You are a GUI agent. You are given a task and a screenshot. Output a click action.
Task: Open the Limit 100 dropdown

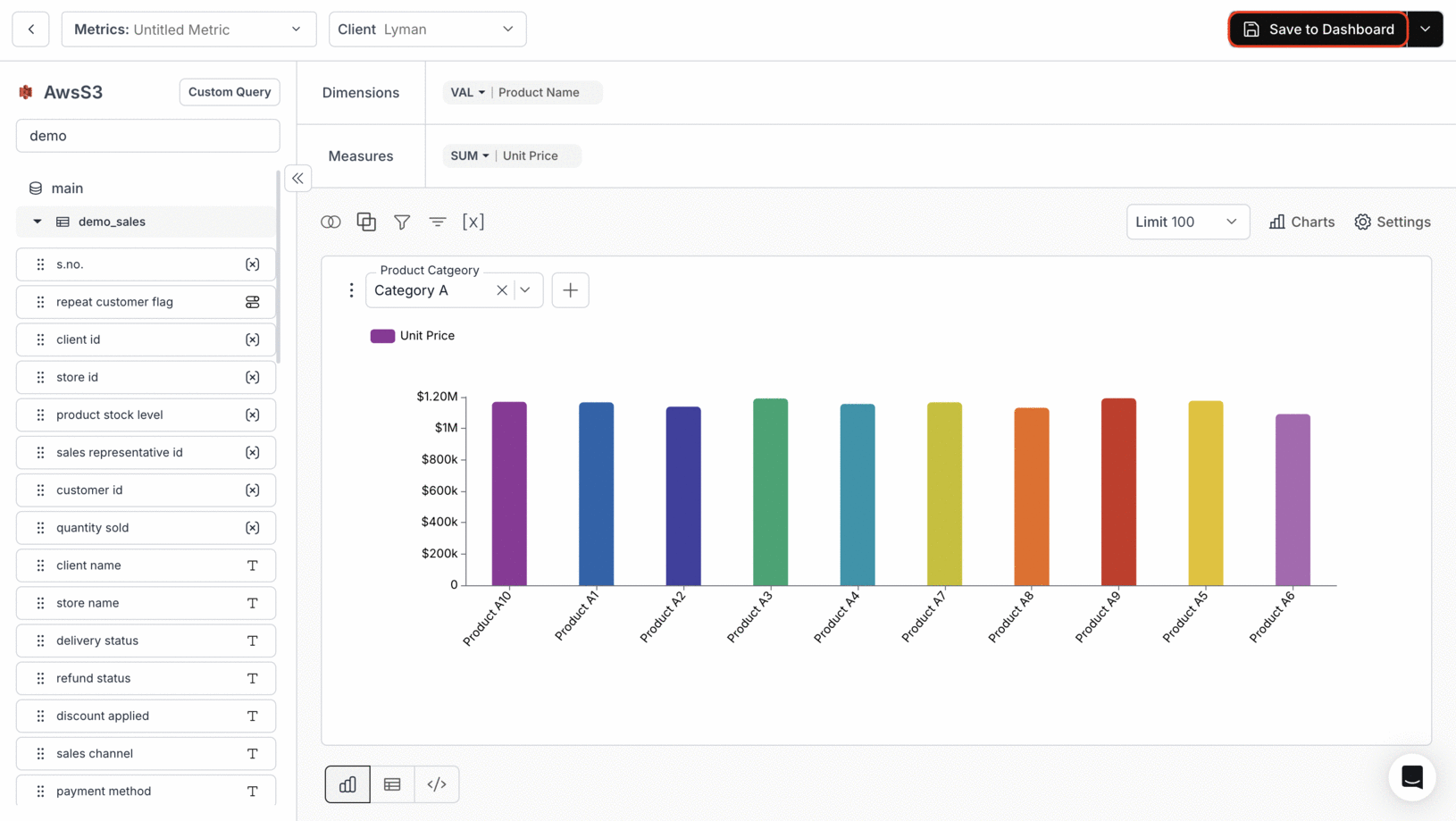pyautogui.click(x=1187, y=222)
